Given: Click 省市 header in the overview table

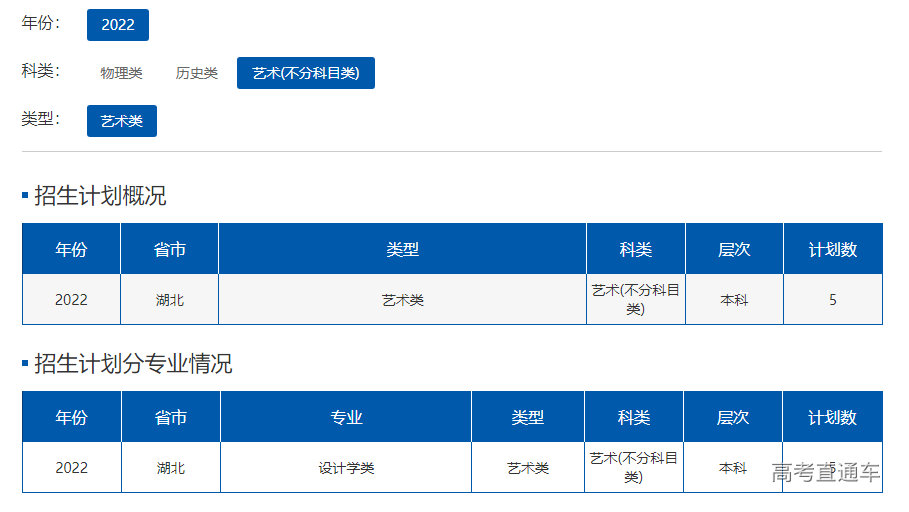Looking at the screenshot, I should coord(170,249).
